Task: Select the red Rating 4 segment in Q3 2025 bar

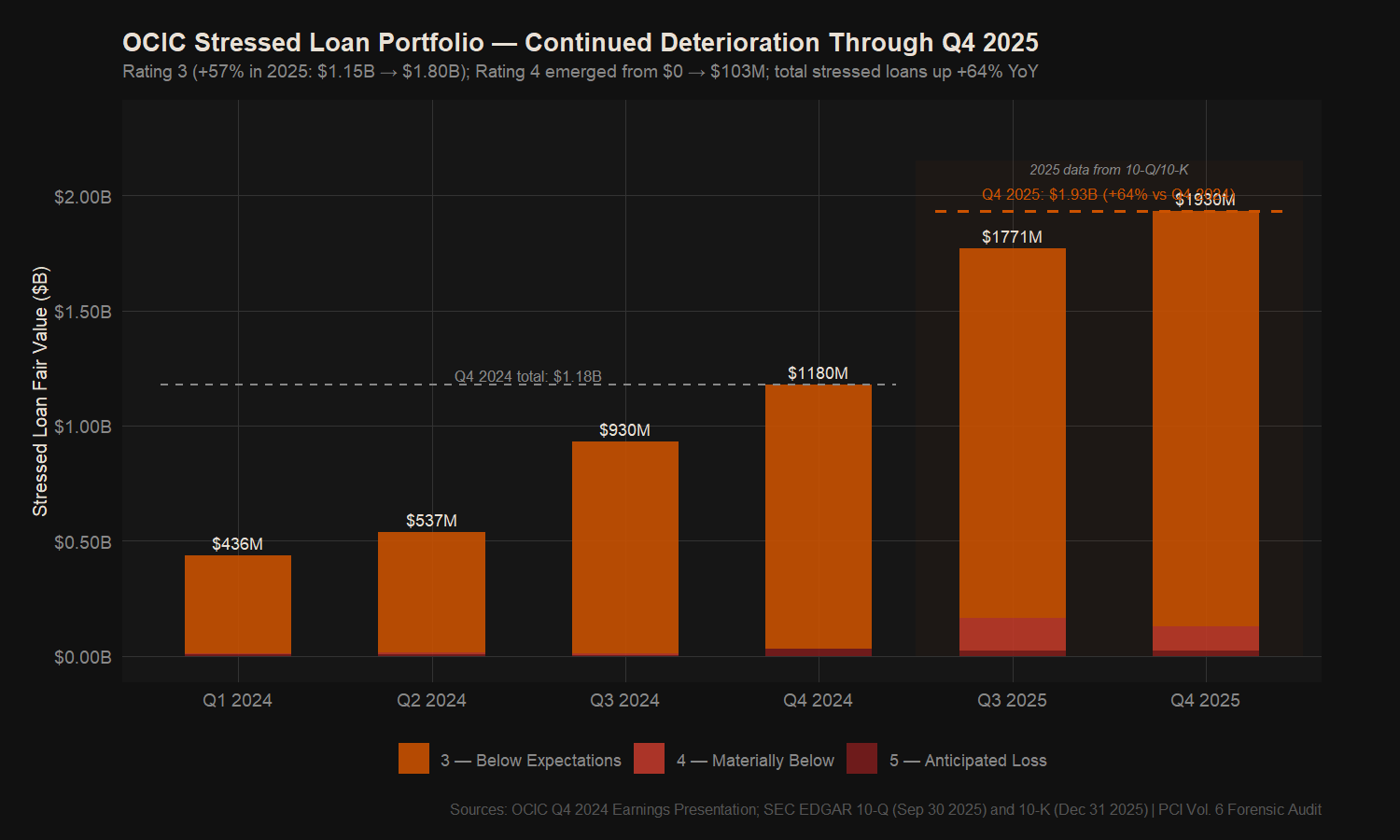Action: 1012,634
